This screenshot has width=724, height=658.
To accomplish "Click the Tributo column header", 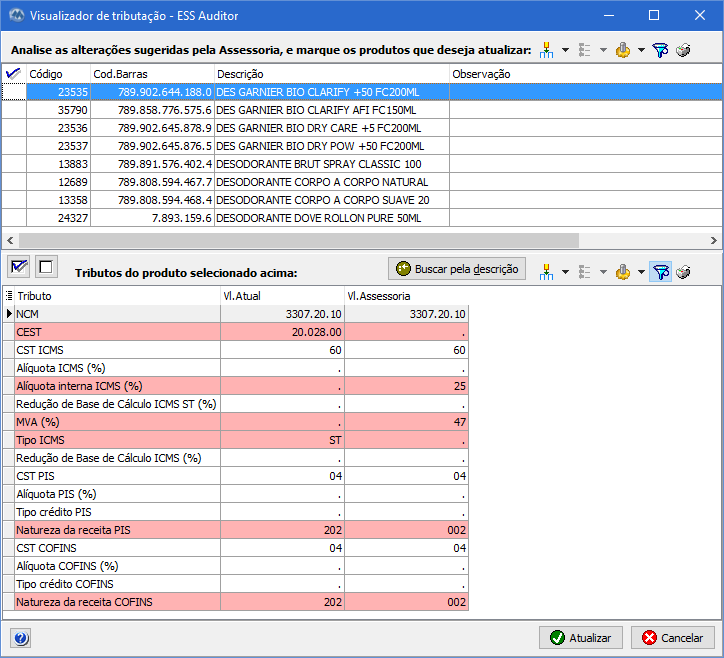I will pos(118,296).
